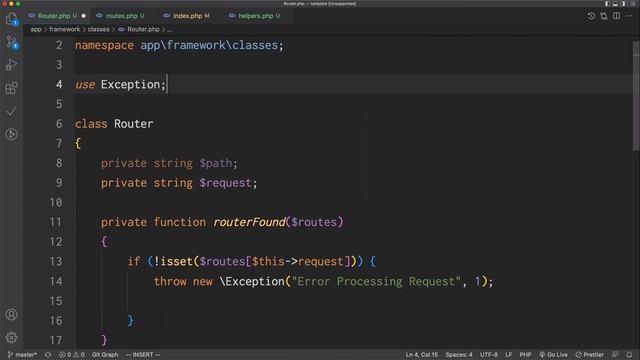Click the 'use Exception;' line
The width and height of the screenshot is (640, 360).
point(120,84)
